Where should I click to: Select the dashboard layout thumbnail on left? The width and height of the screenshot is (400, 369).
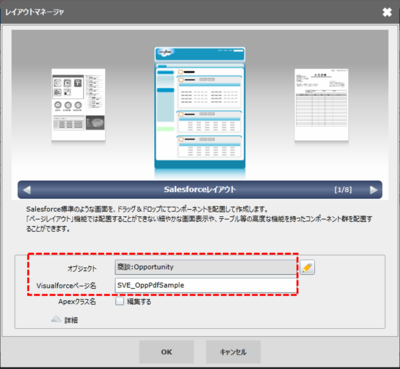(x=78, y=105)
